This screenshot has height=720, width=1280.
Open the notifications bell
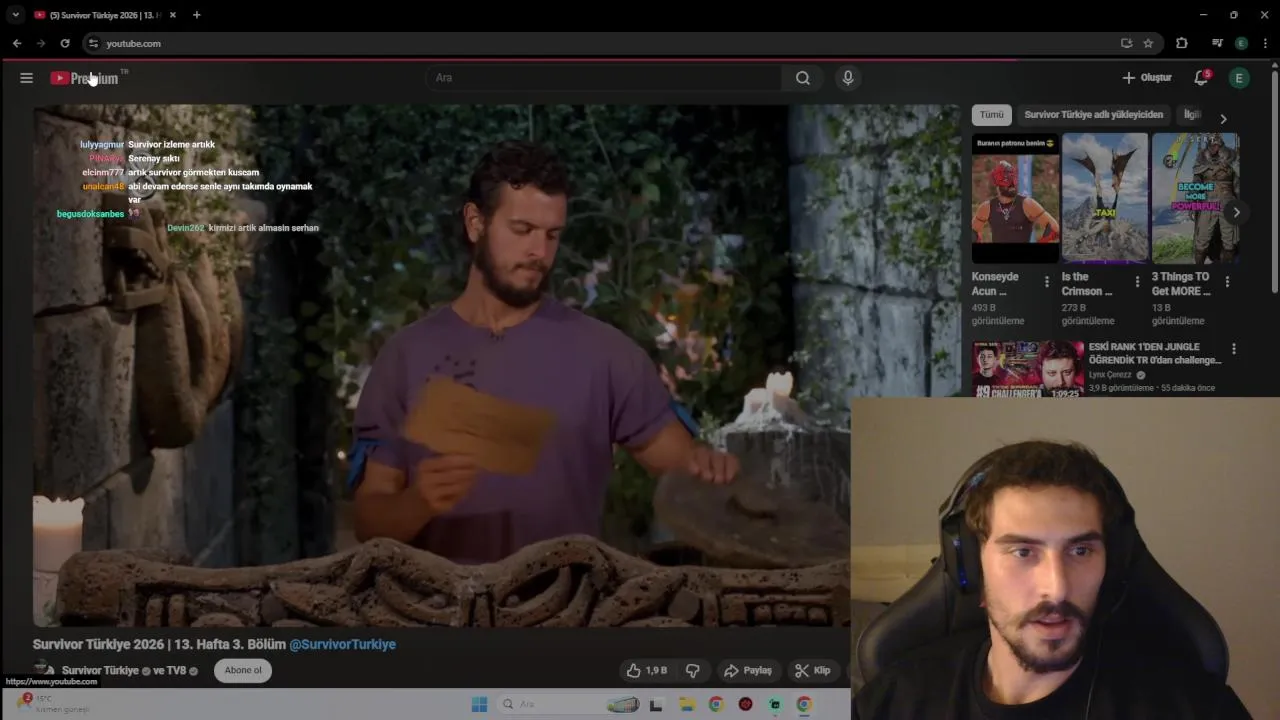click(1201, 78)
